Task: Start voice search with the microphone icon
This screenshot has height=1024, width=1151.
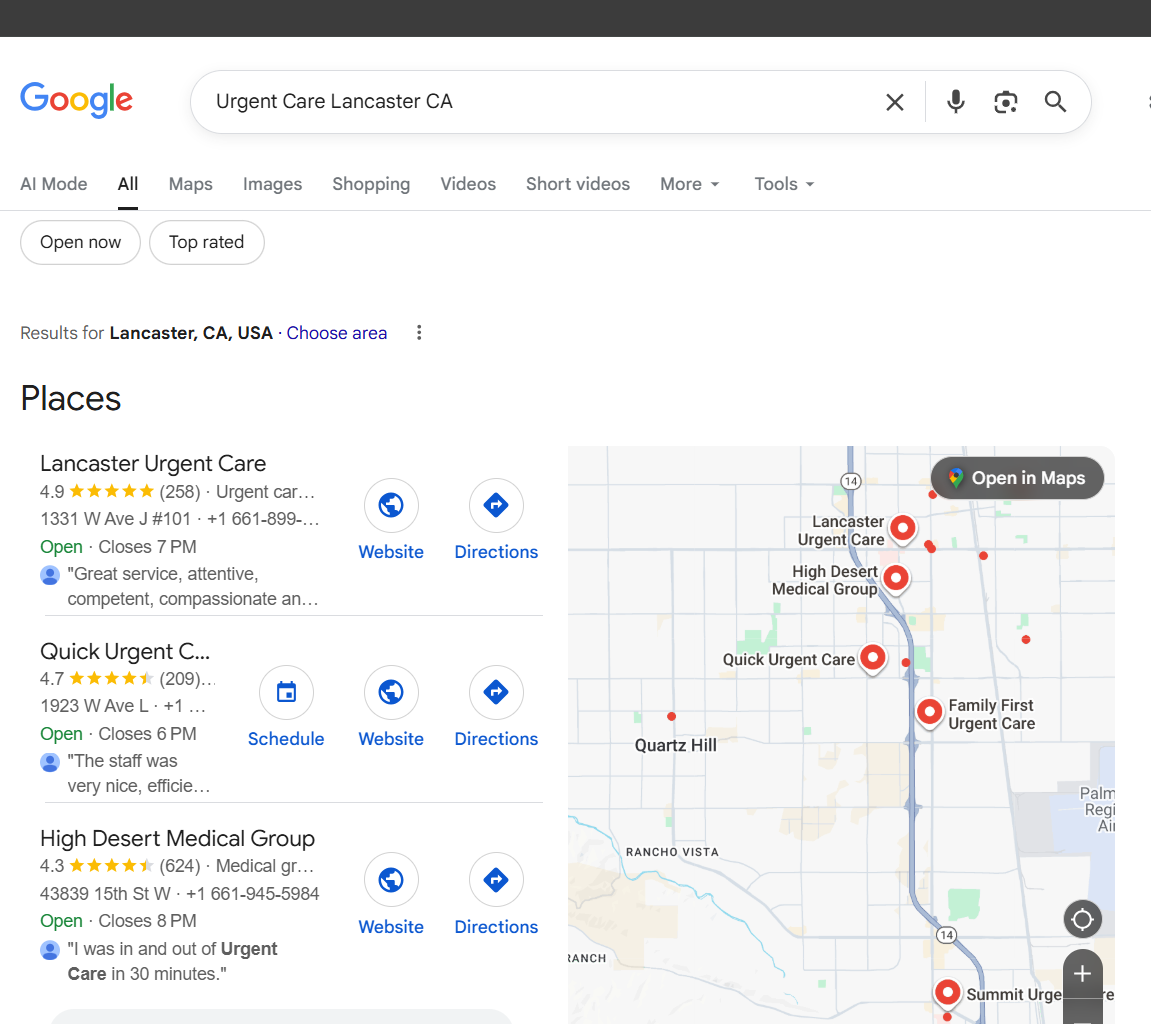Action: point(955,102)
